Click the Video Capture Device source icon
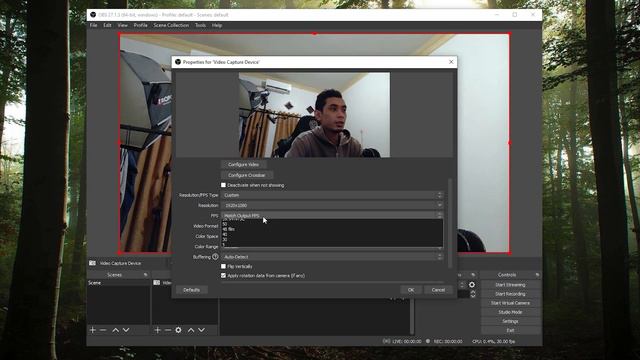 (93, 263)
